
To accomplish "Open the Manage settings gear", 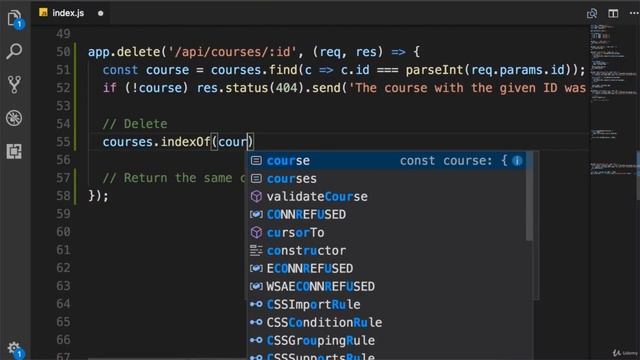I will pyautogui.click(x=15, y=349).
